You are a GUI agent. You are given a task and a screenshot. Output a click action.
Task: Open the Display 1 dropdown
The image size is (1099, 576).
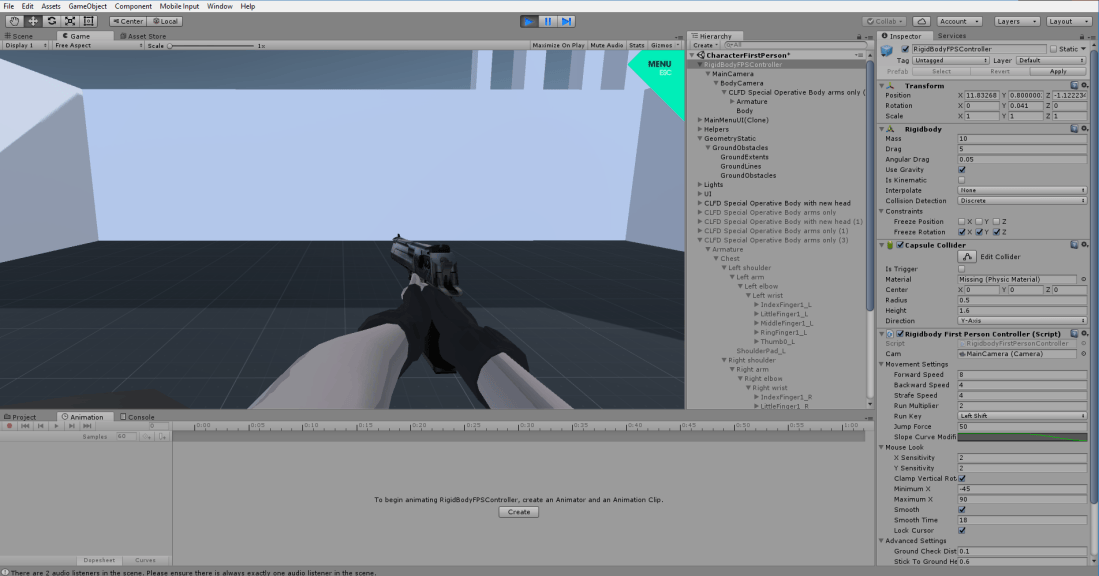point(26,46)
